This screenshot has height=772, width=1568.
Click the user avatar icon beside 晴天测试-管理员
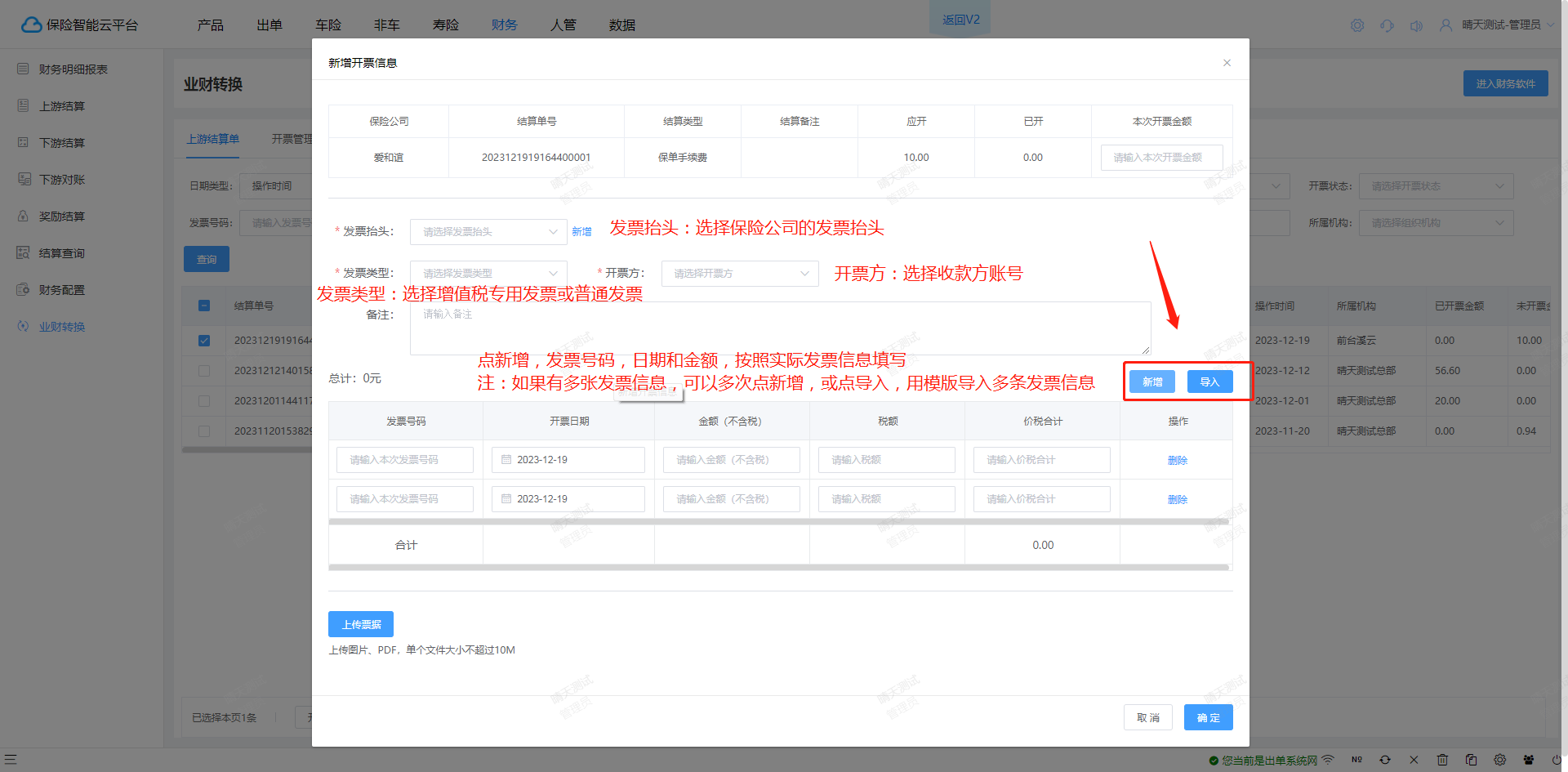click(1445, 25)
